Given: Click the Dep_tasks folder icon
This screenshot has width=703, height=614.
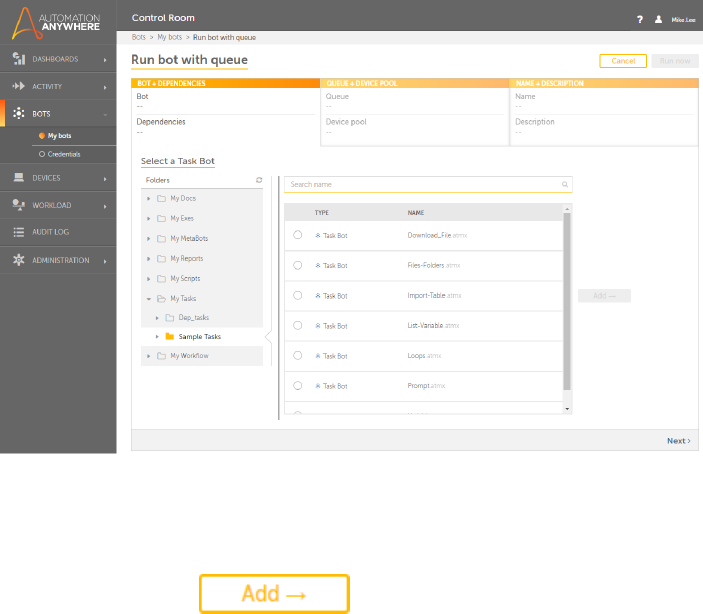Looking at the screenshot, I should click(169, 318).
